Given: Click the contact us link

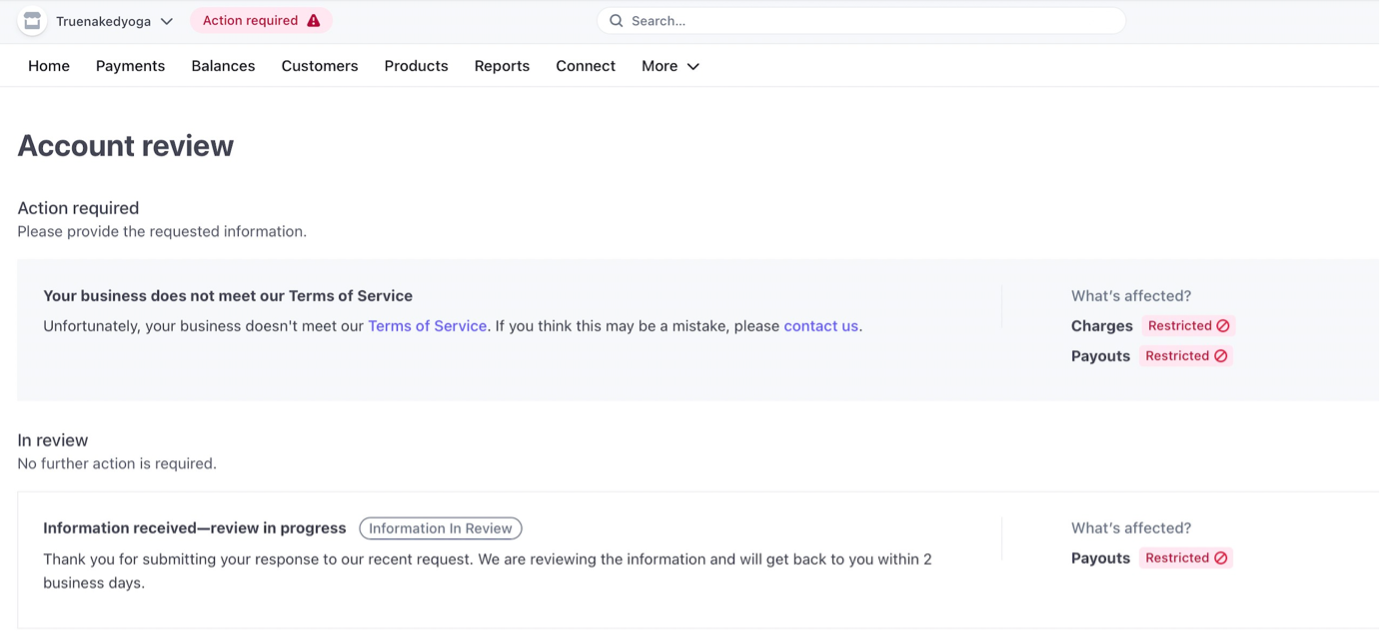Looking at the screenshot, I should coord(820,326).
